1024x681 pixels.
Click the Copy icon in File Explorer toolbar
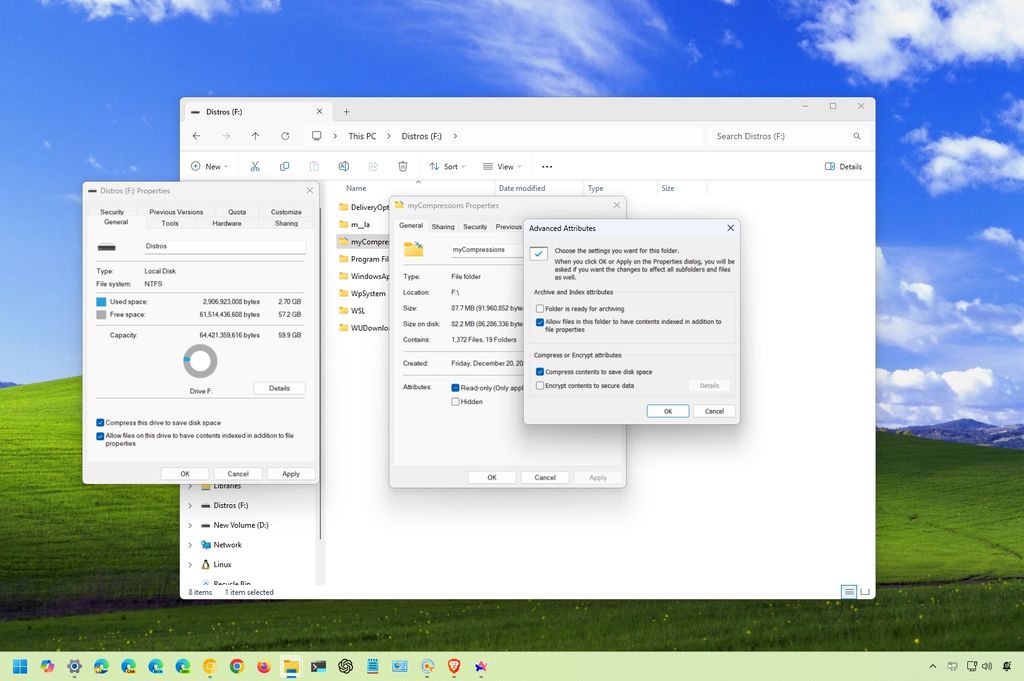coord(284,166)
